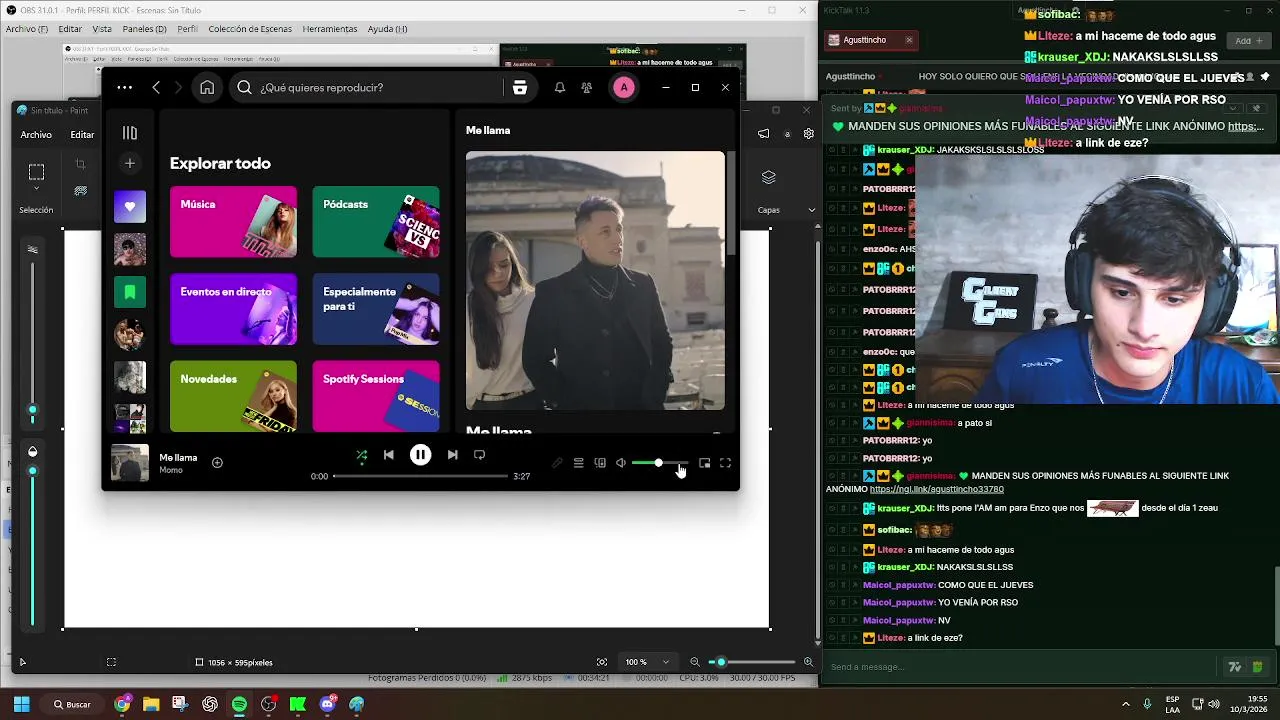
Task: Open Connect to a device
Action: pyautogui.click(x=600, y=463)
